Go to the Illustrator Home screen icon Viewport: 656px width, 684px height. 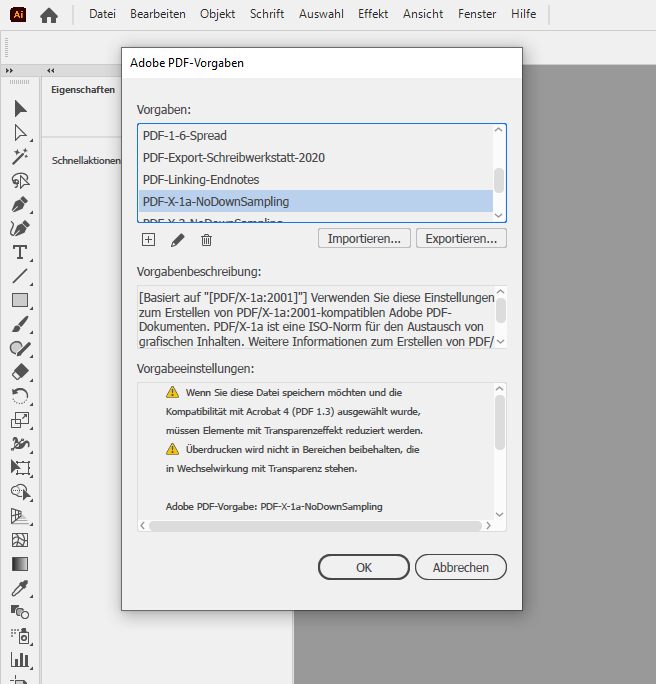(49, 15)
